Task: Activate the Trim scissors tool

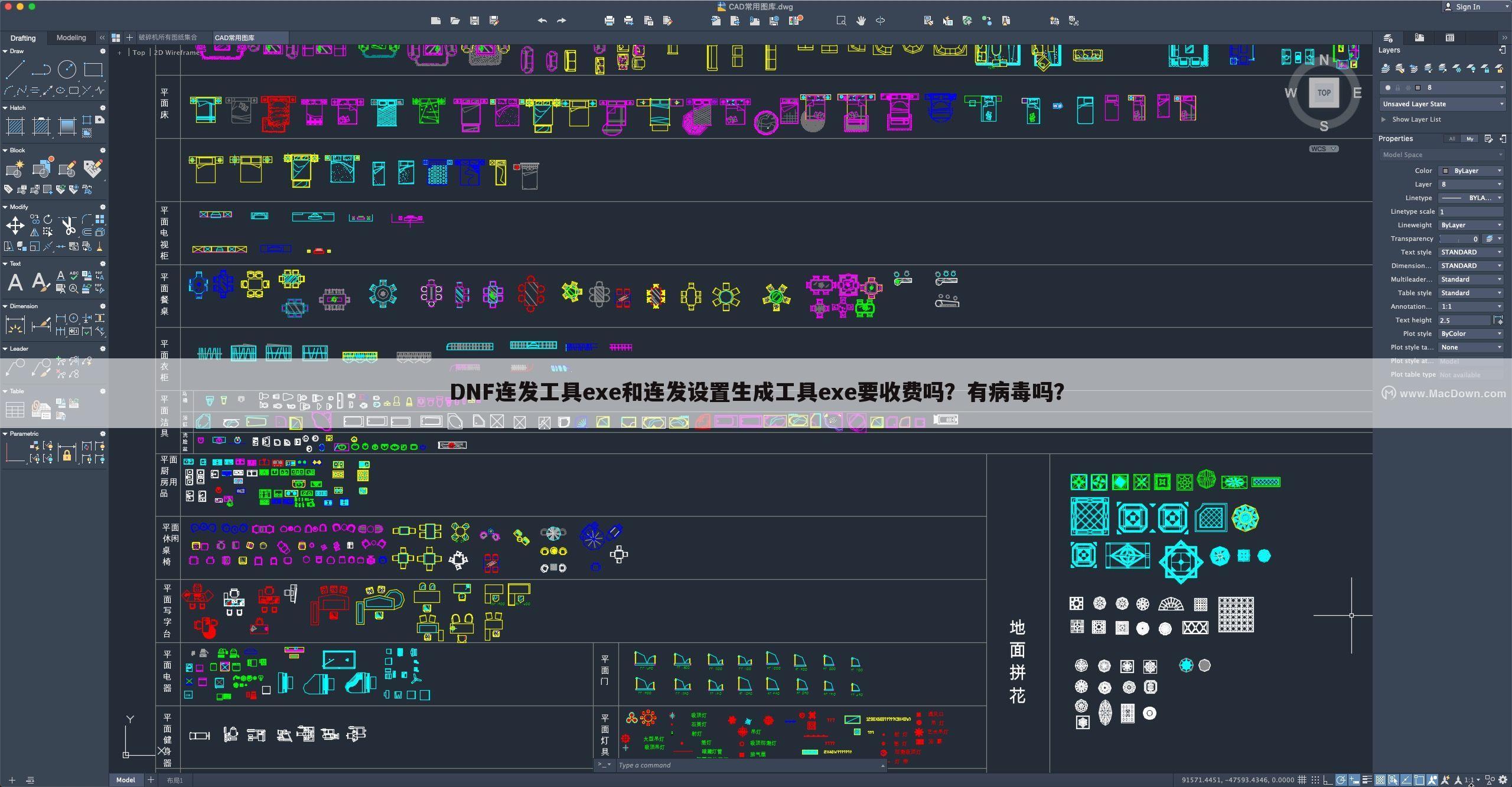Action: (x=68, y=225)
